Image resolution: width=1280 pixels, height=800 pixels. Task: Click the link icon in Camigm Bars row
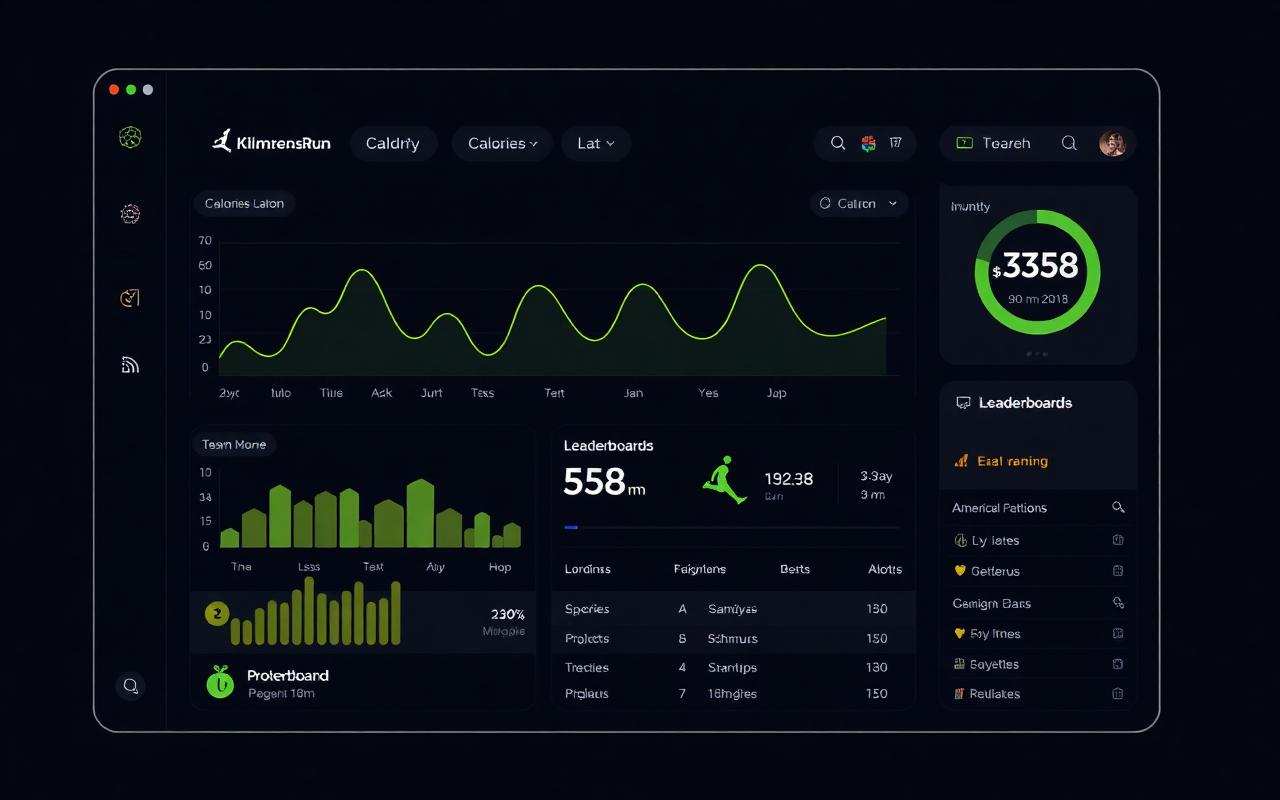click(1118, 603)
